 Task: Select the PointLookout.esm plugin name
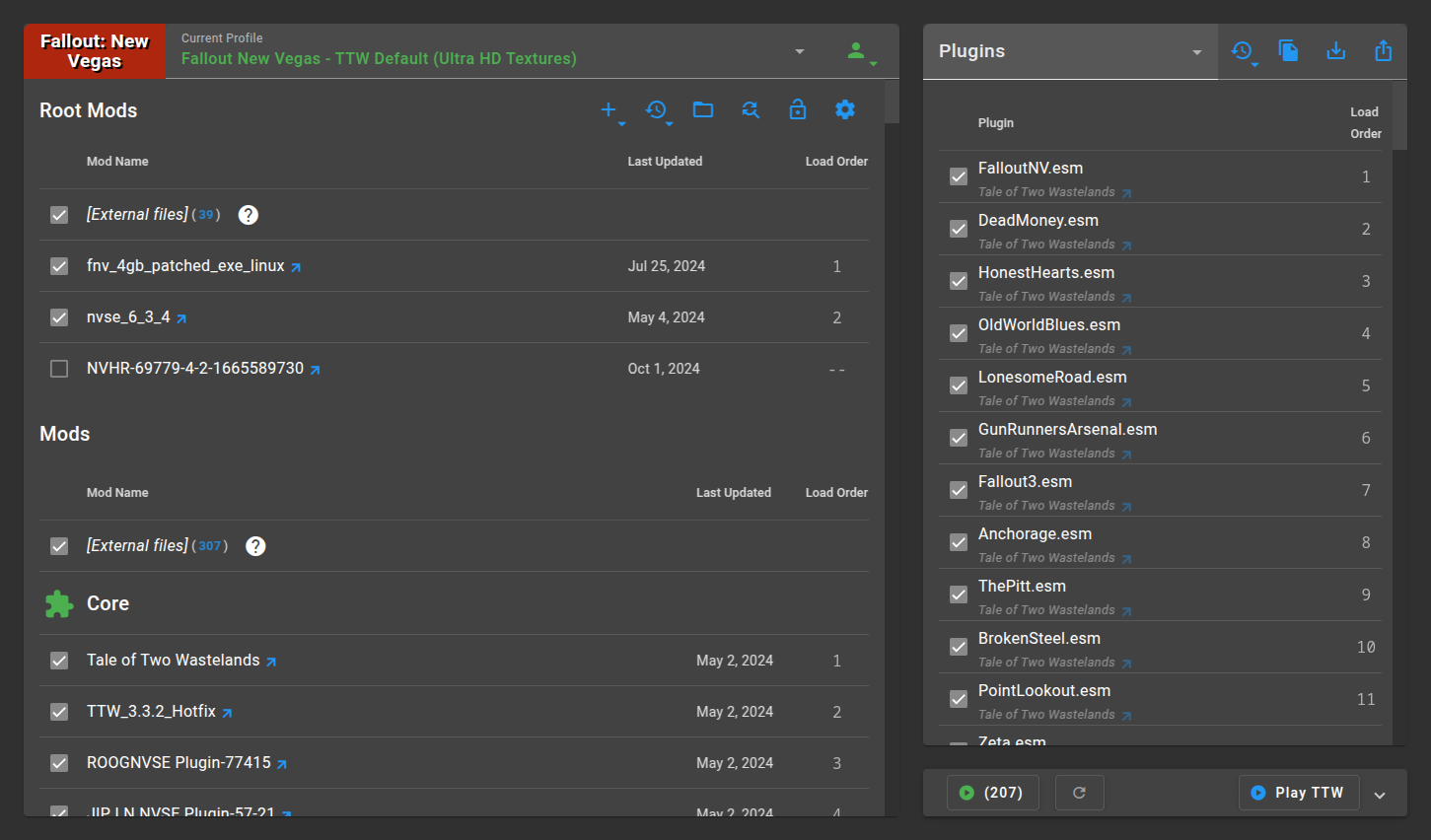[x=1044, y=691]
